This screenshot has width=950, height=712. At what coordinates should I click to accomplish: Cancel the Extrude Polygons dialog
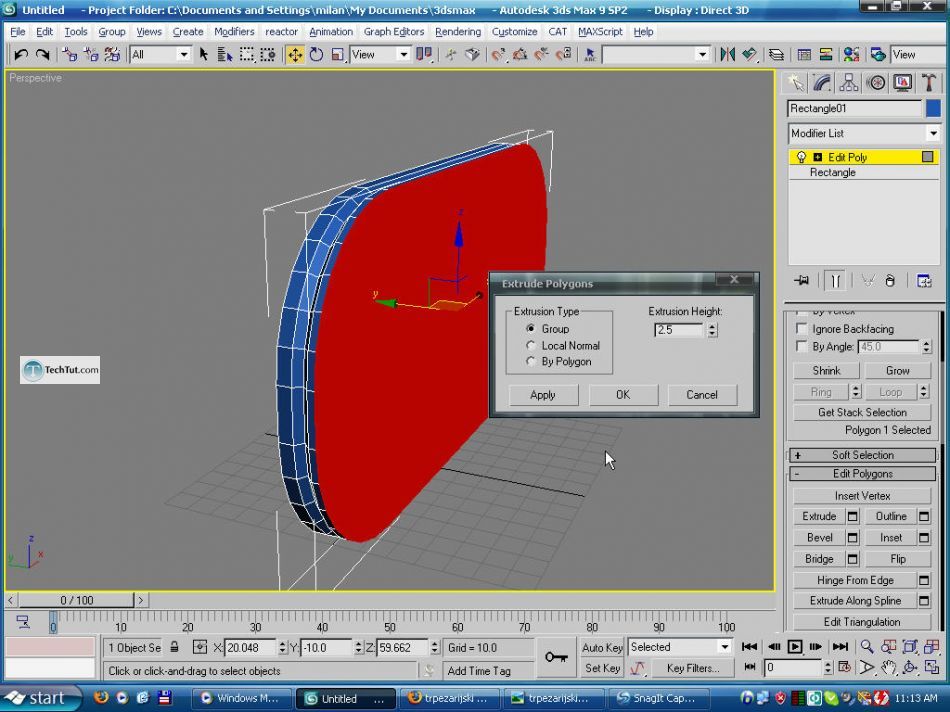click(702, 394)
